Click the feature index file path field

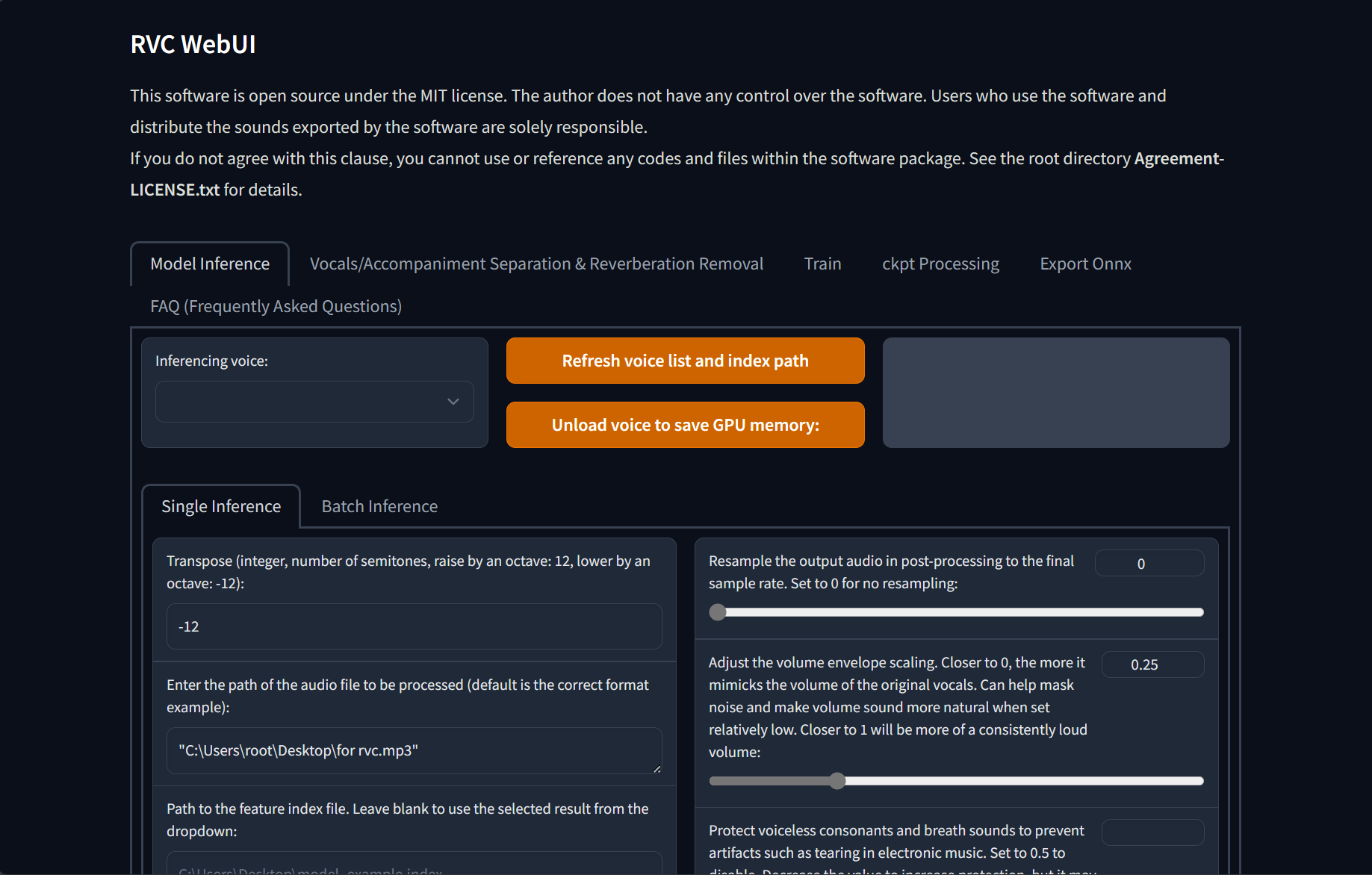coord(414,866)
